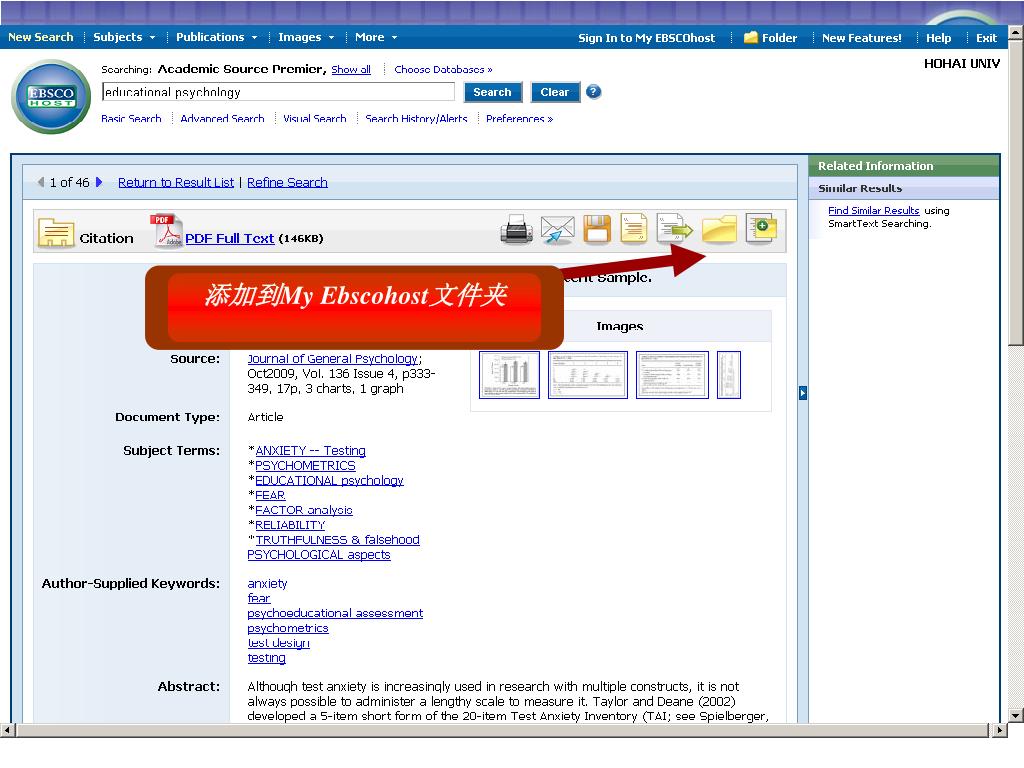Open the second chart image thumbnail
Viewport: 1024px width, 768px height.
[x=588, y=375]
